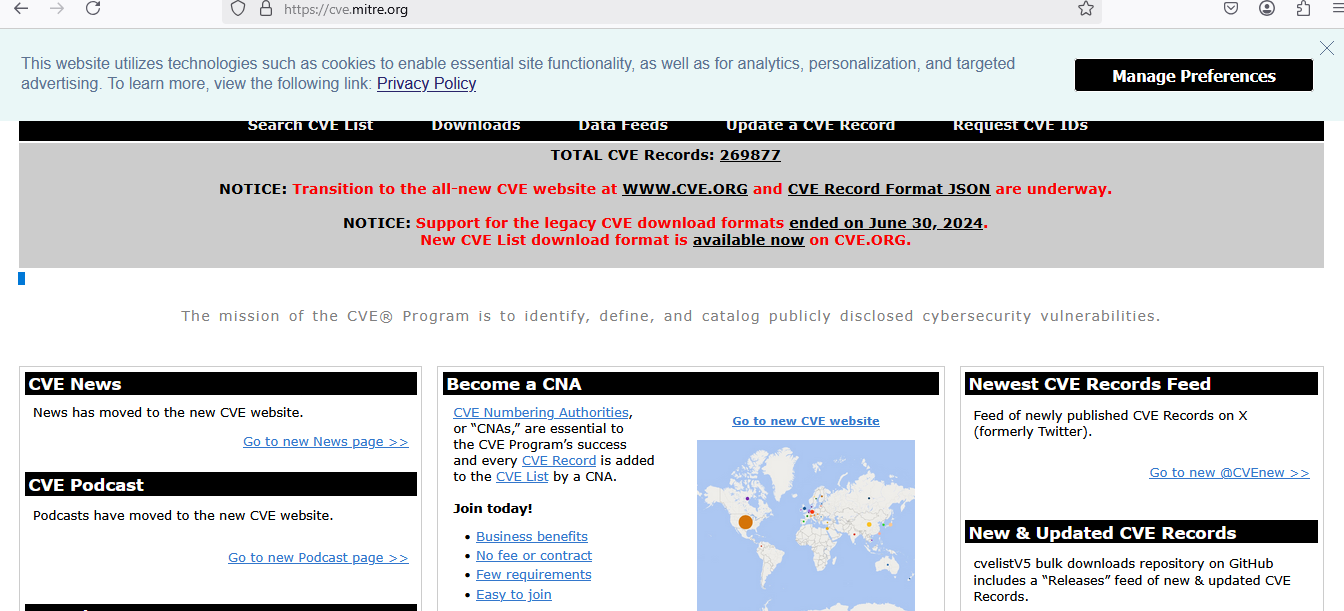Open the Request CVE IDs menu item
This screenshot has width=1344, height=611.
1020,126
